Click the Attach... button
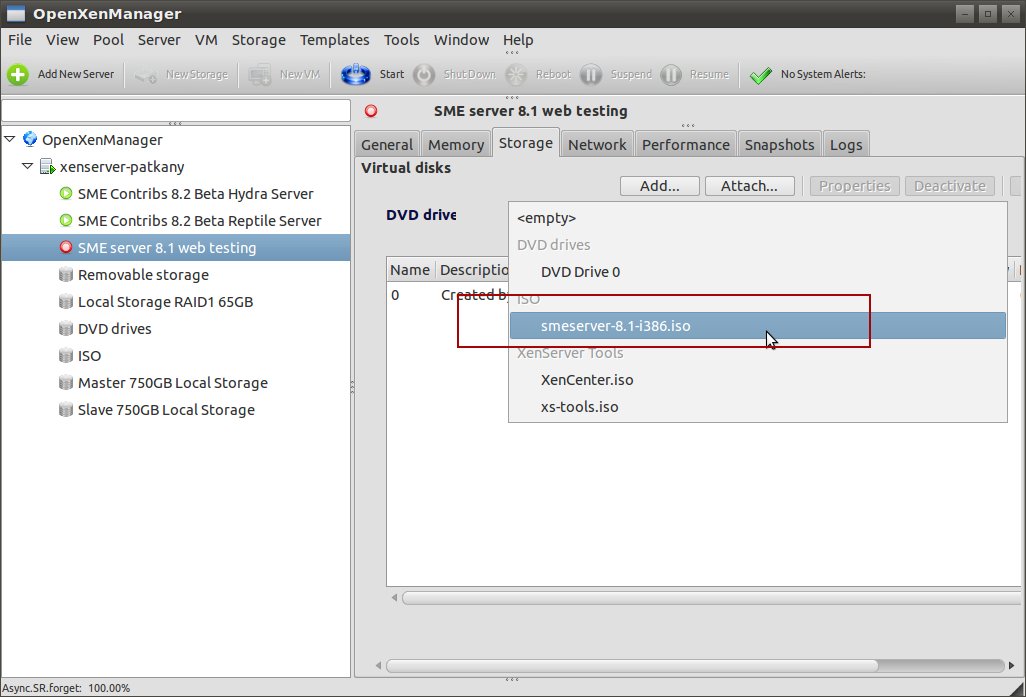Image resolution: width=1026 pixels, height=697 pixels. pyautogui.click(x=749, y=186)
